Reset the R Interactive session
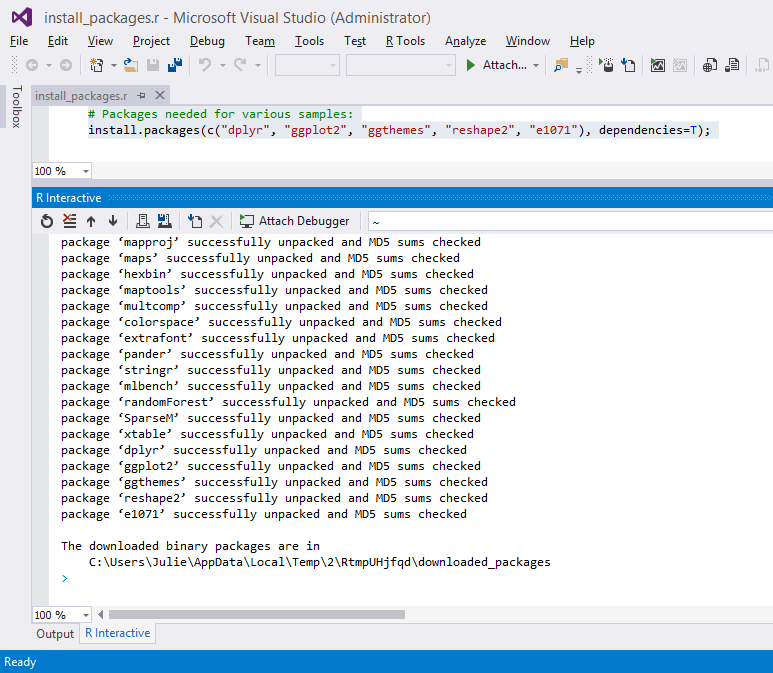The height and width of the screenshot is (673, 773). click(x=47, y=221)
